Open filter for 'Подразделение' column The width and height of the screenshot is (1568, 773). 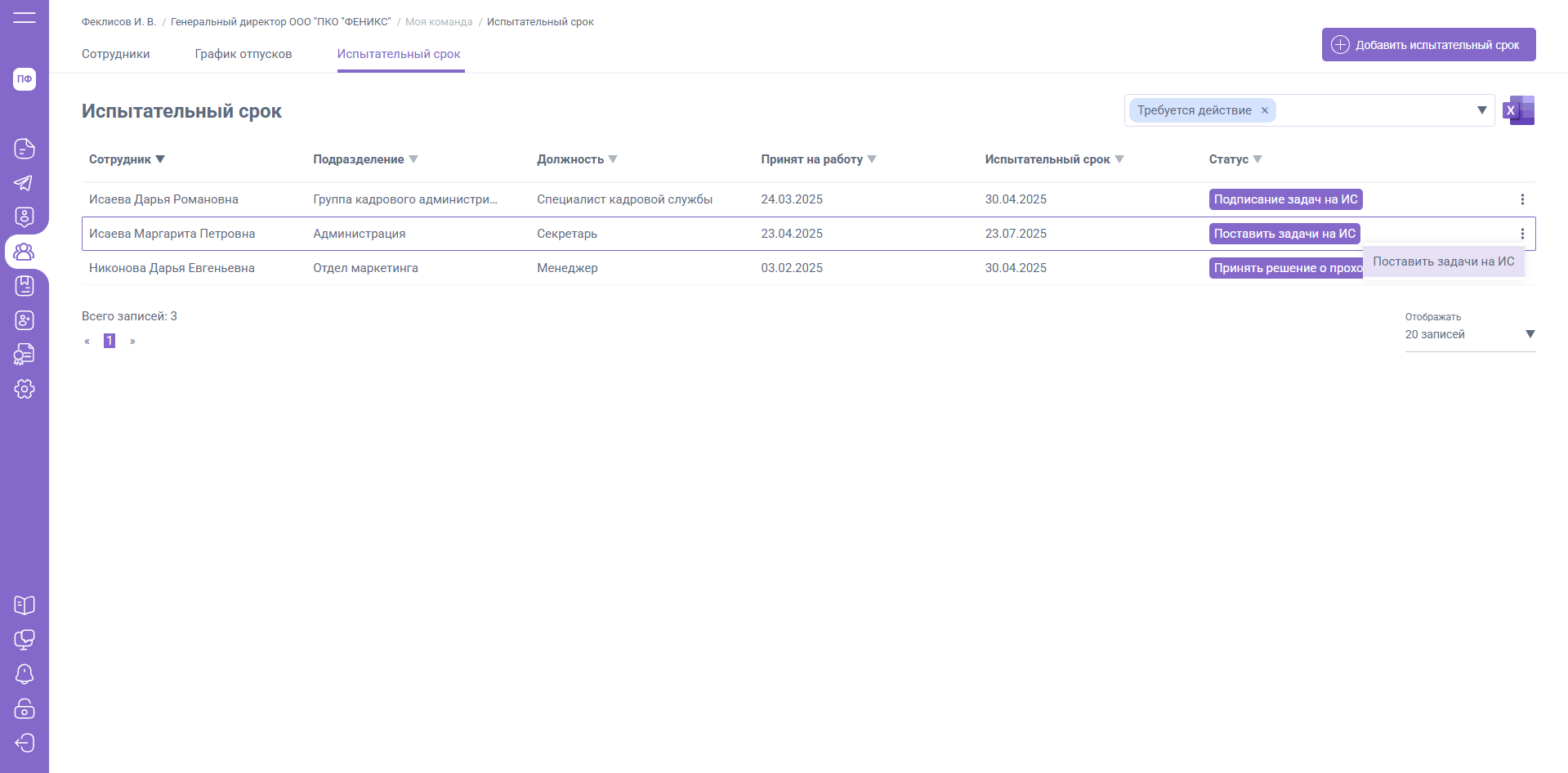pyautogui.click(x=413, y=159)
